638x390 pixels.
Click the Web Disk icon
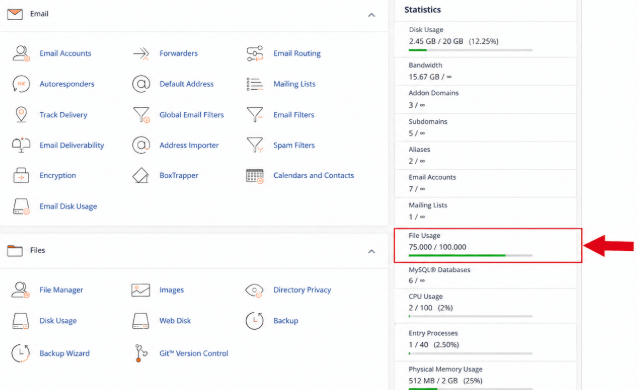(x=141, y=321)
